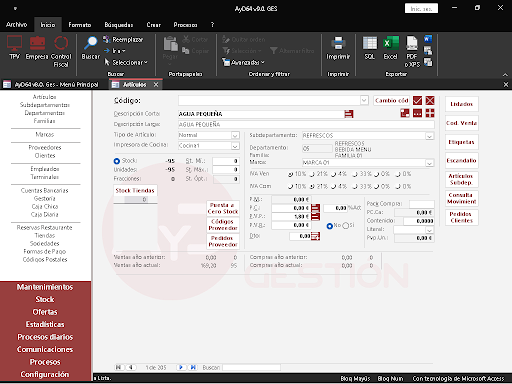Open the Estadísticas sidebar section
512x384 pixels.
(x=45, y=324)
